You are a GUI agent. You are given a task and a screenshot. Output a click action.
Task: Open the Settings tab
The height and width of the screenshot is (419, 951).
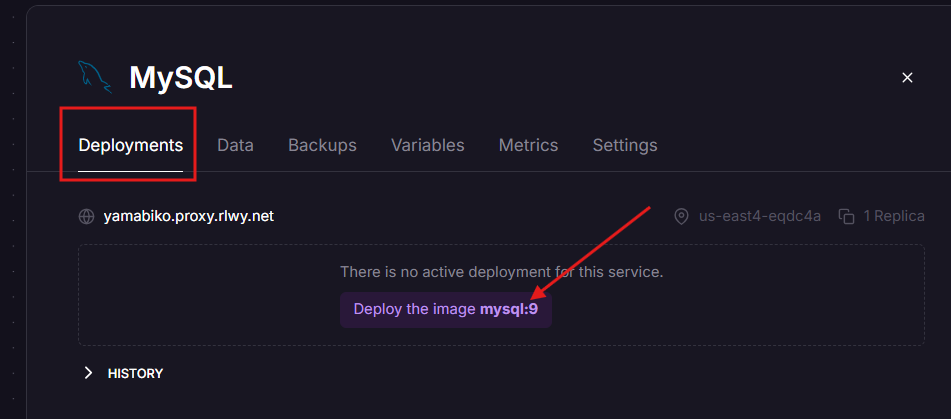(625, 146)
